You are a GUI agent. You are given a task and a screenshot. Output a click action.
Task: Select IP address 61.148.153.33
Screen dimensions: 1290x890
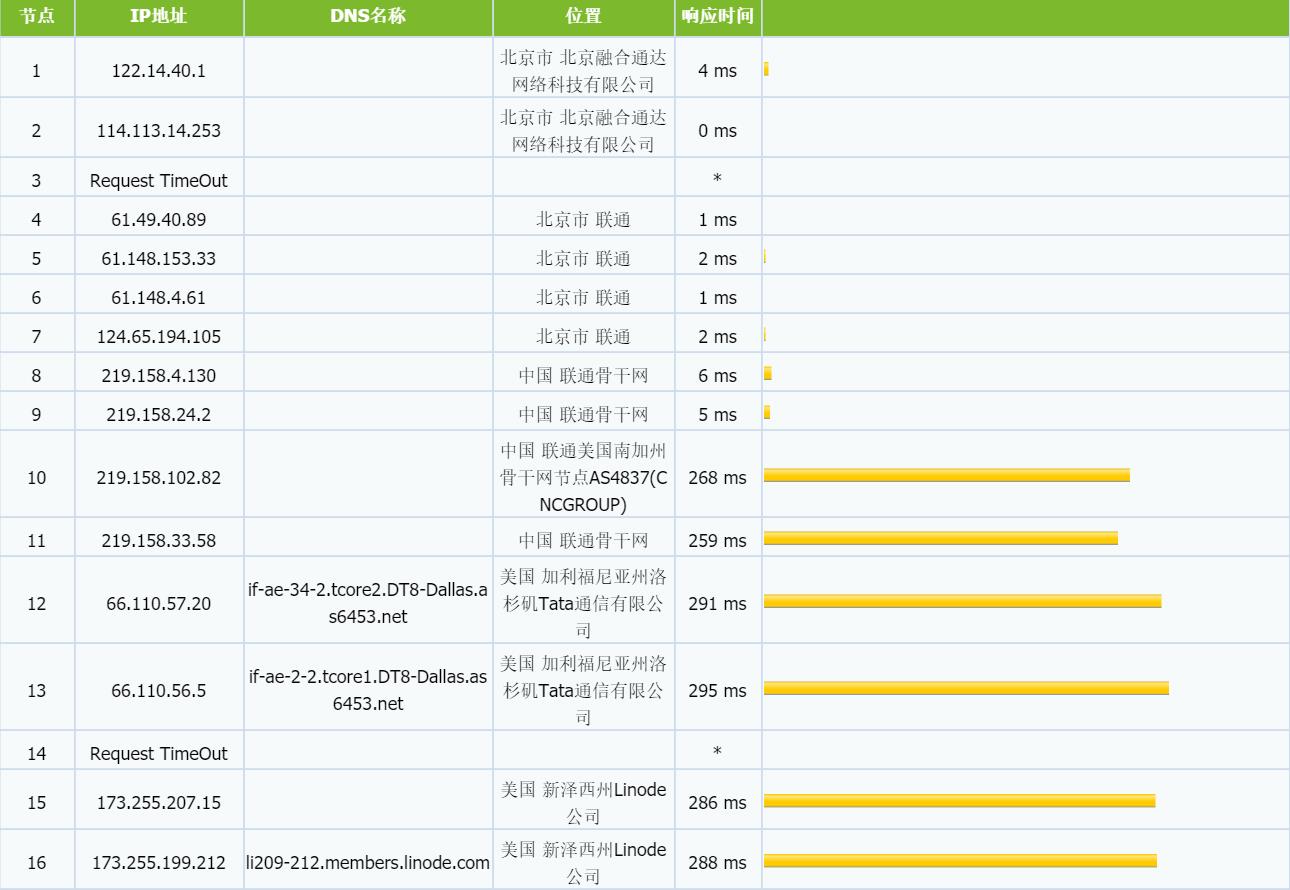159,258
